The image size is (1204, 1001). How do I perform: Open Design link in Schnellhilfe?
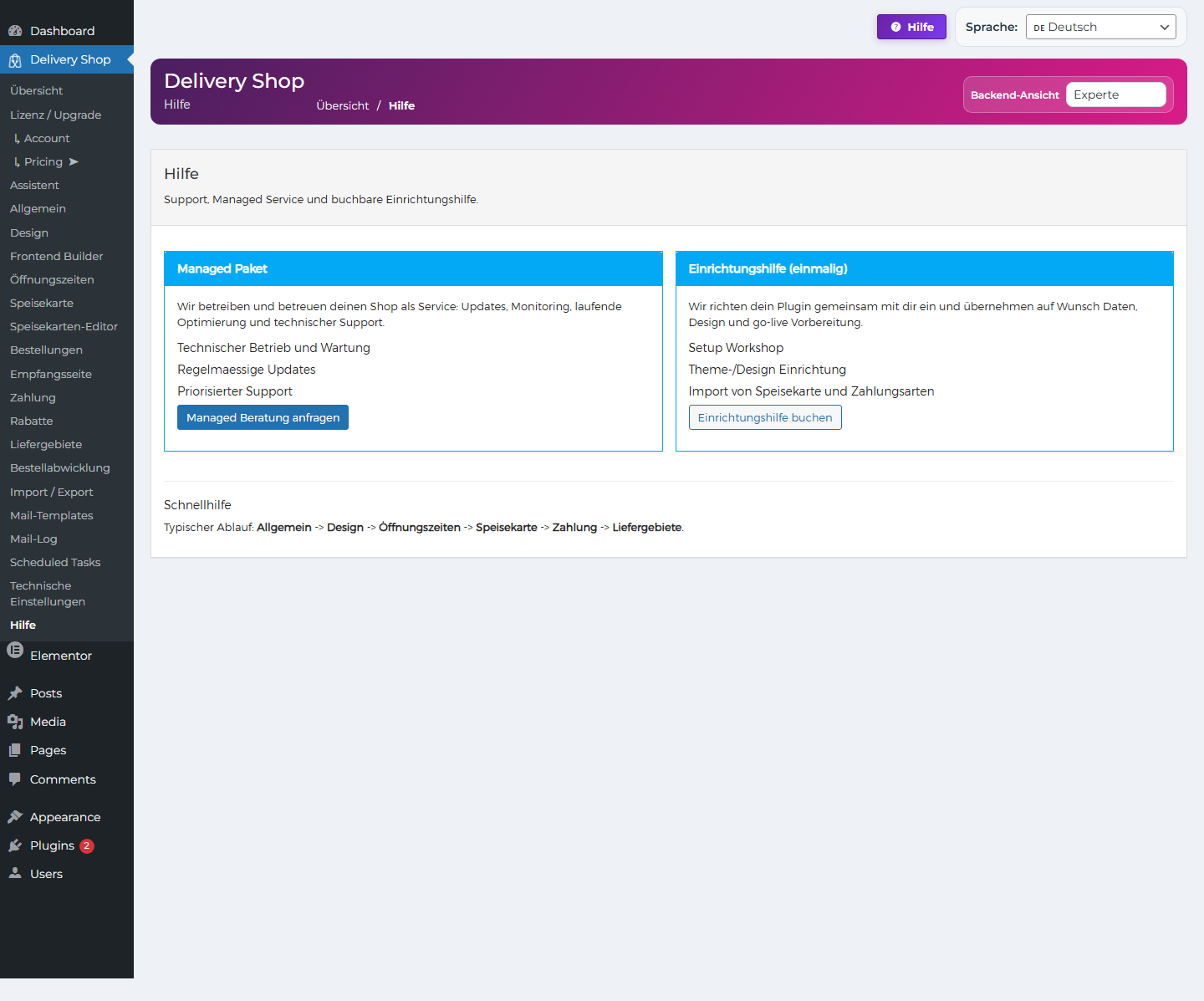345,527
